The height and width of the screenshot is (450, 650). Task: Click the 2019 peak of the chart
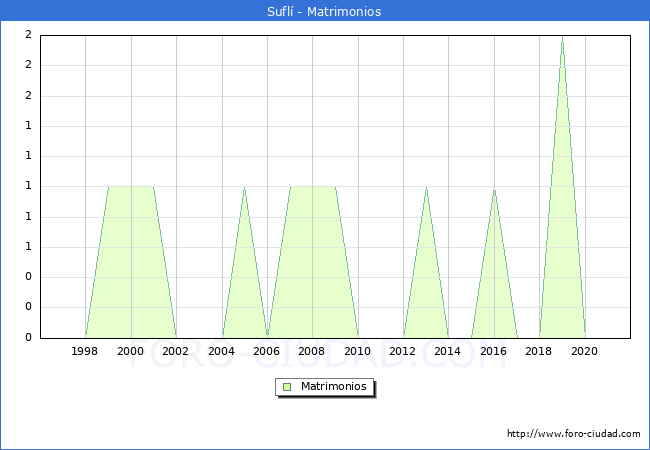point(562,38)
